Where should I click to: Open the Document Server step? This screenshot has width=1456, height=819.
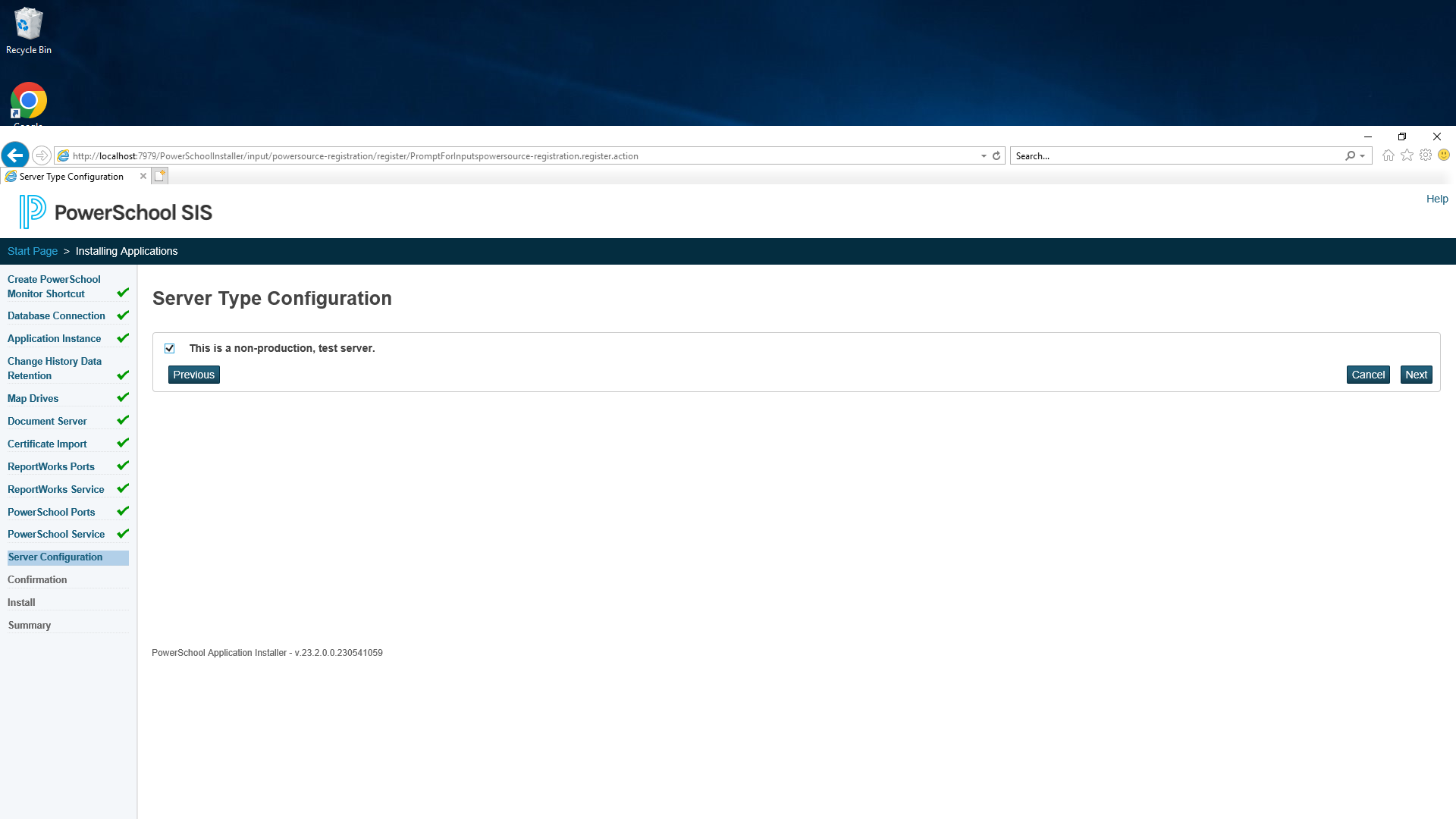click(x=47, y=421)
